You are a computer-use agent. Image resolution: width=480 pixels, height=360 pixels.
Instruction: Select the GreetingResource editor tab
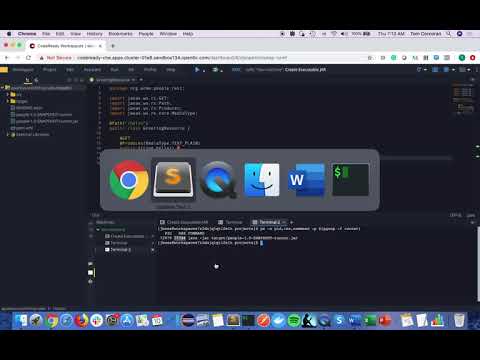[x=113, y=80]
